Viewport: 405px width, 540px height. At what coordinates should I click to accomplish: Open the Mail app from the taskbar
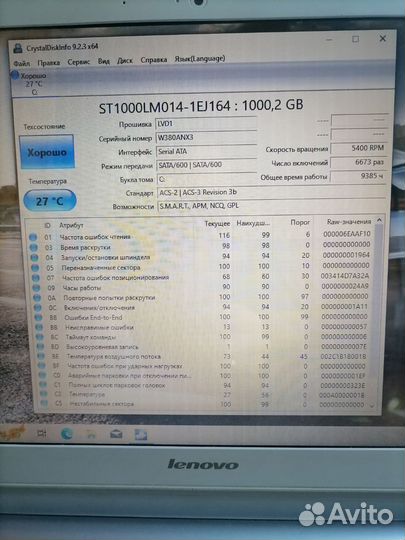[x=116, y=435]
